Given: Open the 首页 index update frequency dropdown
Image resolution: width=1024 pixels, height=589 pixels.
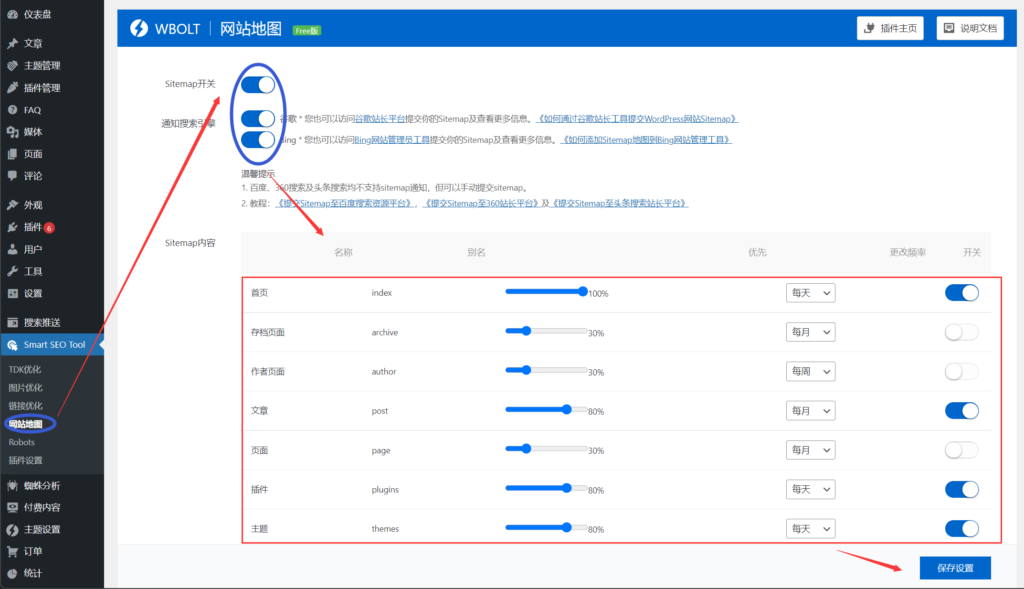Looking at the screenshot, I should click(810, 293).
